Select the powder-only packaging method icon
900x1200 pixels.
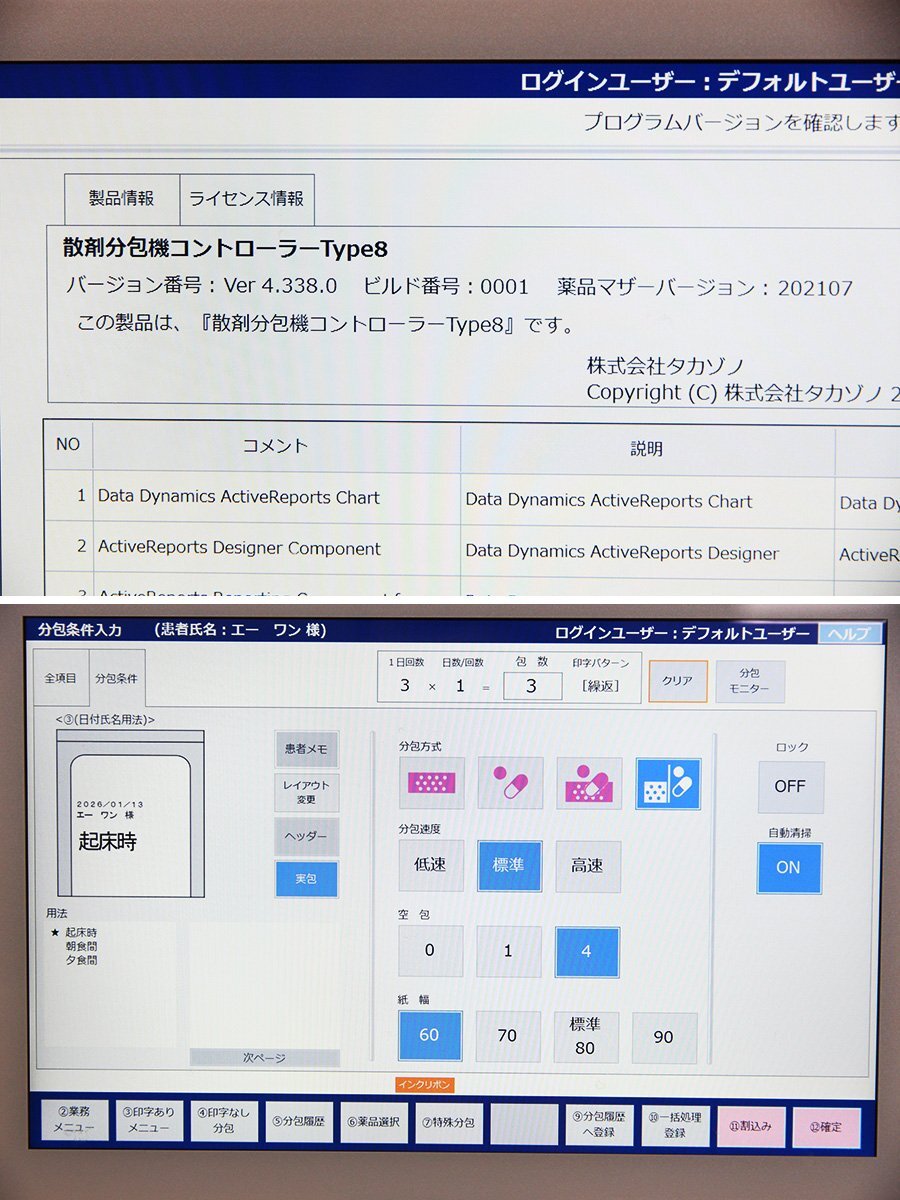[431, 782]
